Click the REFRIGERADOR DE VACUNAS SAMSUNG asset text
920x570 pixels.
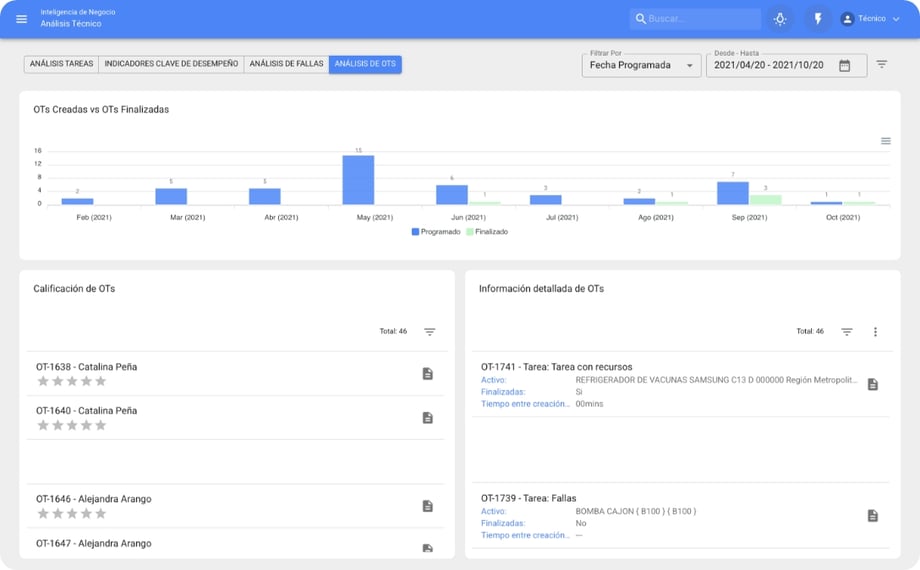pyautogui.click(x=716, y=380)
